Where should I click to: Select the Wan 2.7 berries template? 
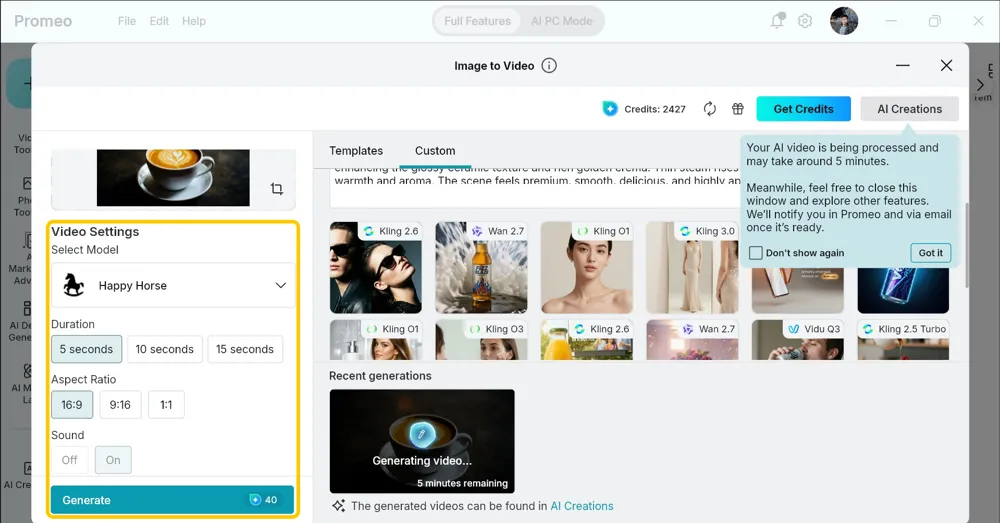pos(692,340)
